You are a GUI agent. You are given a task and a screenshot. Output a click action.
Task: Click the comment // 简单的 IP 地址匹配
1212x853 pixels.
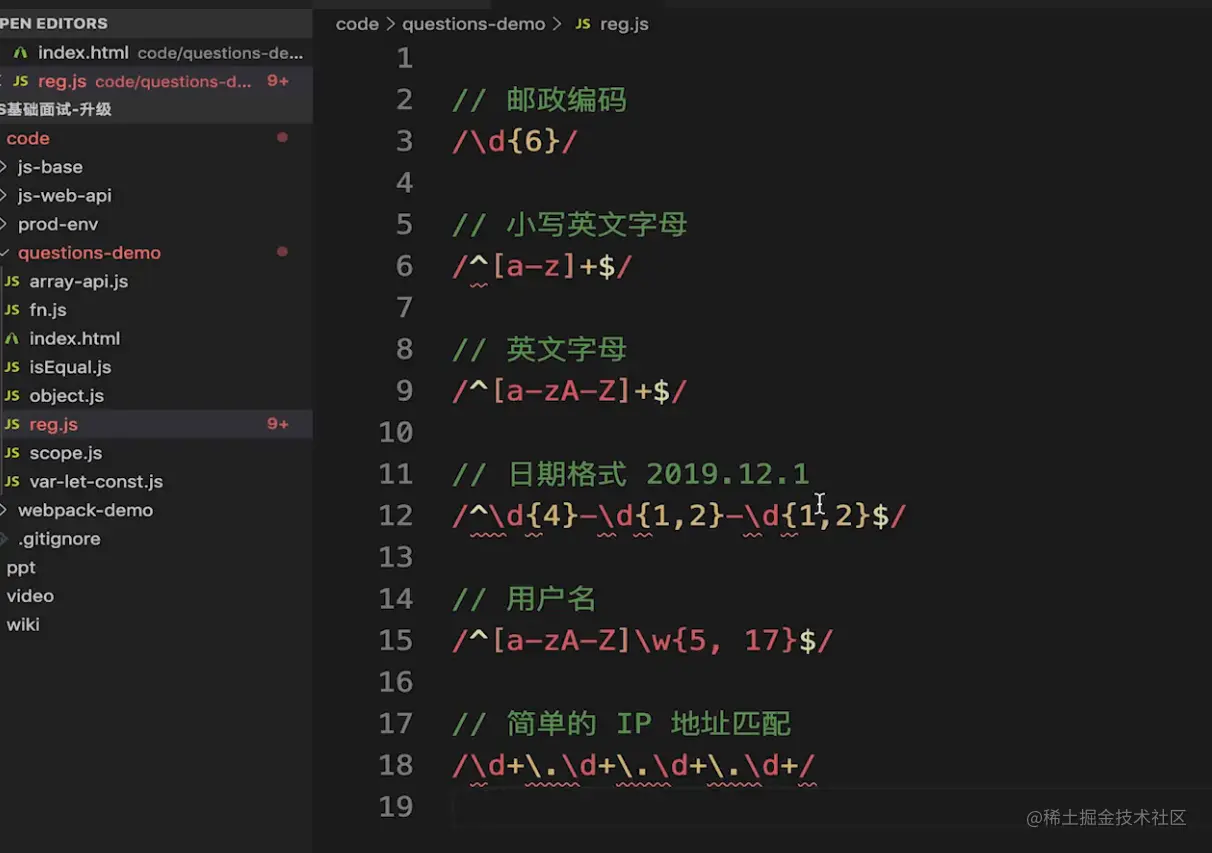621,722
